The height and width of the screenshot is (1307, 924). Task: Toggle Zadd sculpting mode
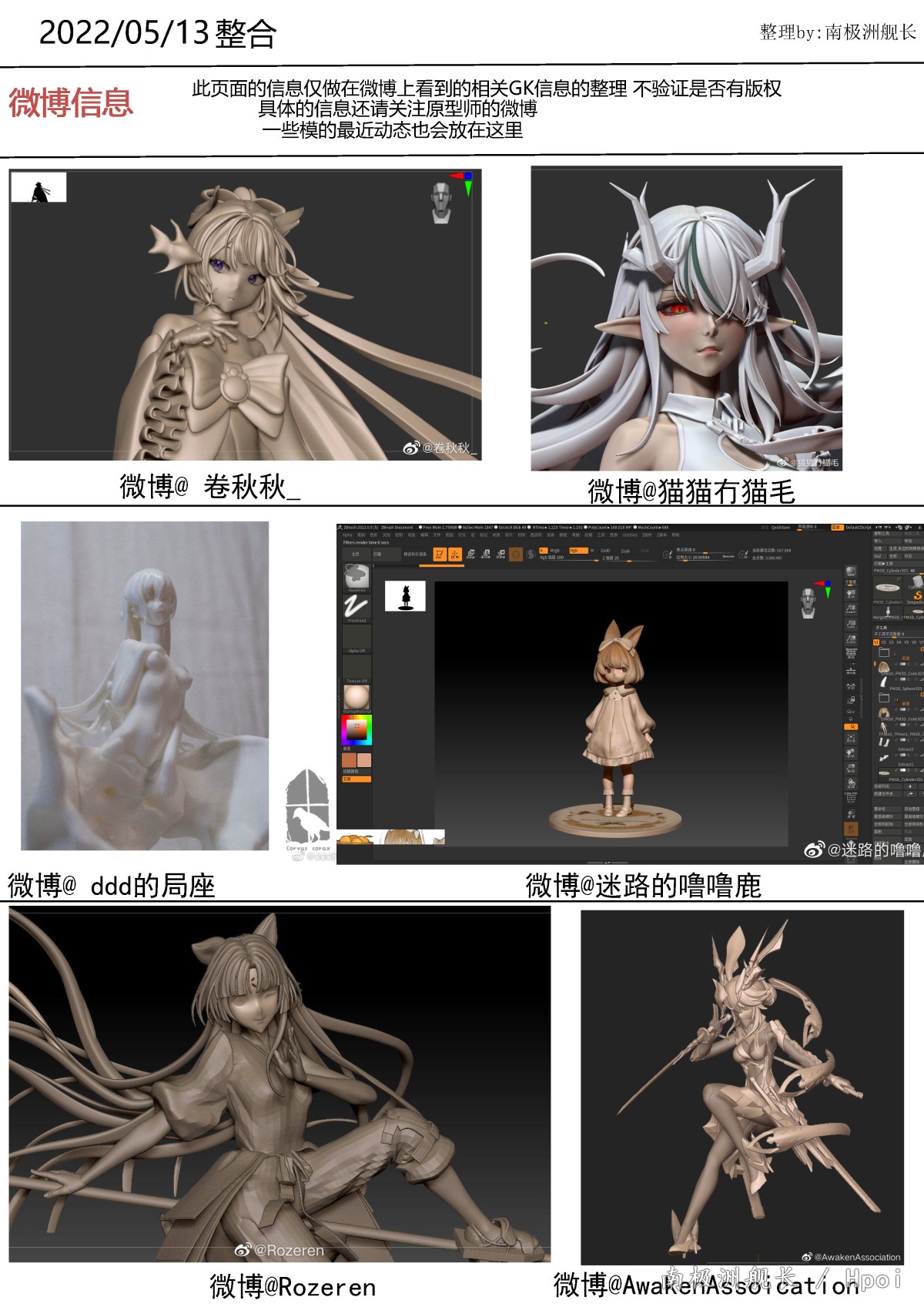coord(605,551)
